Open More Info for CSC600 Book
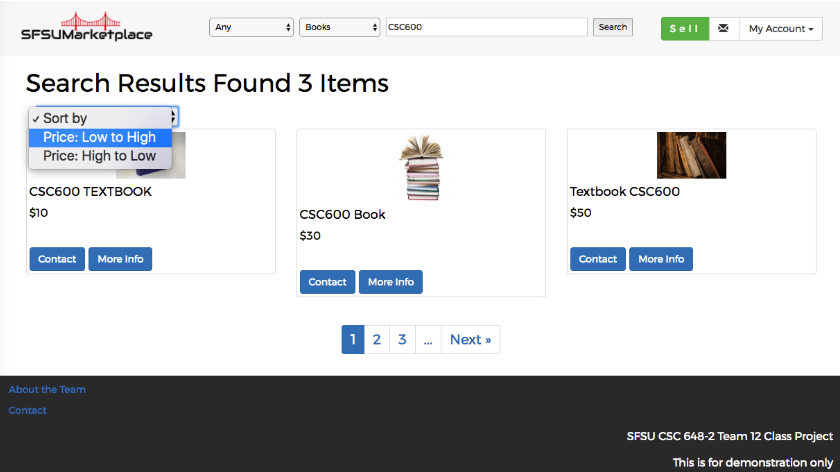The image size is (840, 472). (390, 282)
